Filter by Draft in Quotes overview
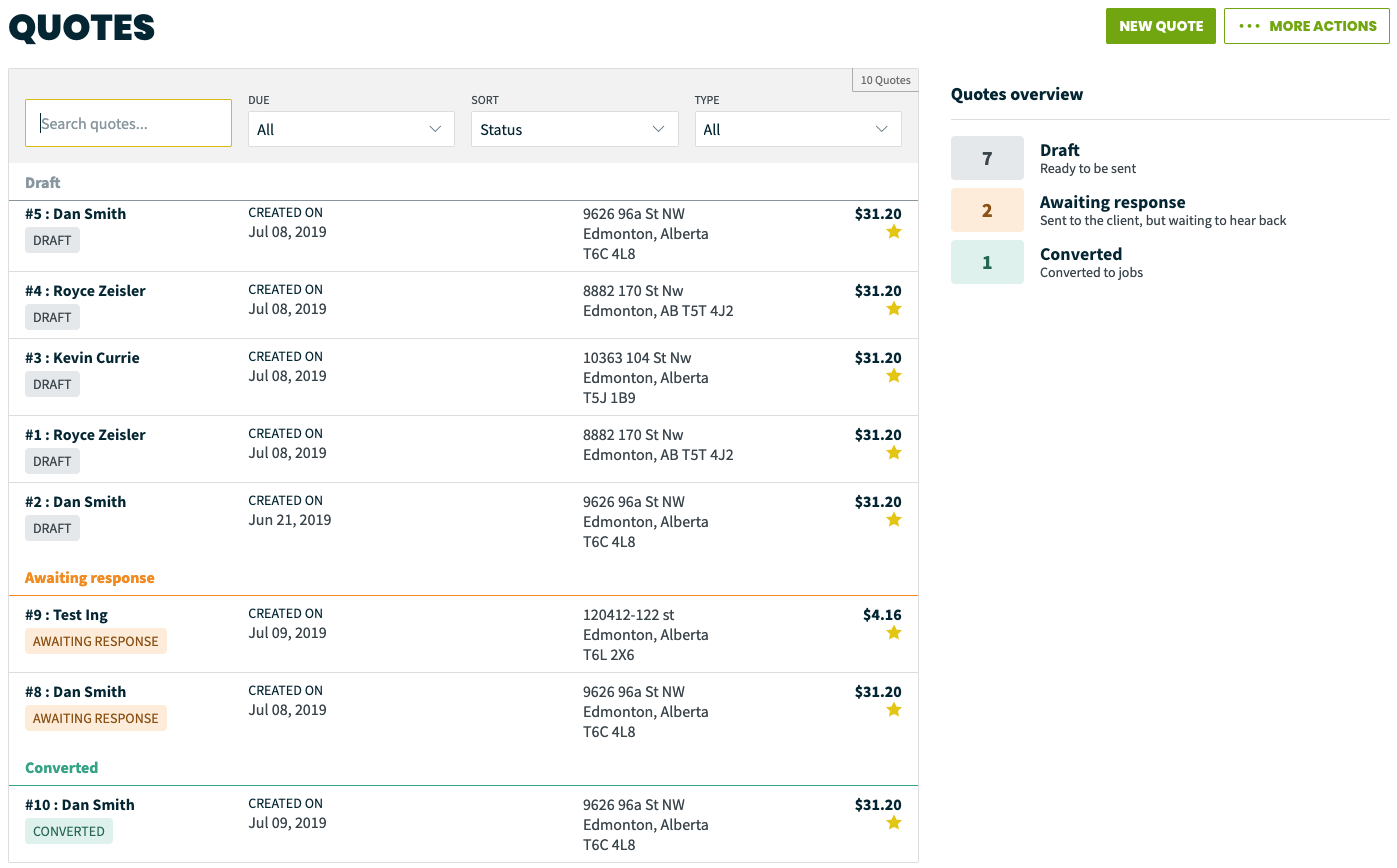 (987, 158)
